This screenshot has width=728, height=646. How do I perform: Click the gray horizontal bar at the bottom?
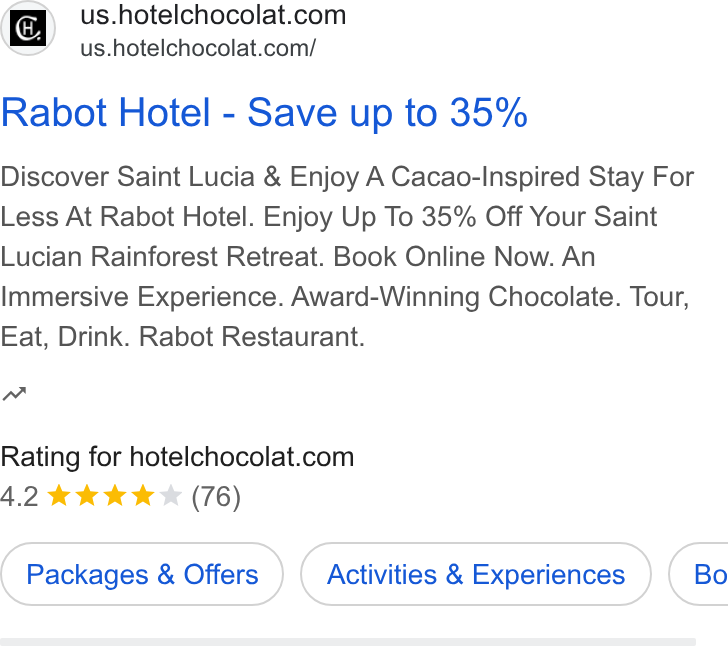tap(348, 642)
